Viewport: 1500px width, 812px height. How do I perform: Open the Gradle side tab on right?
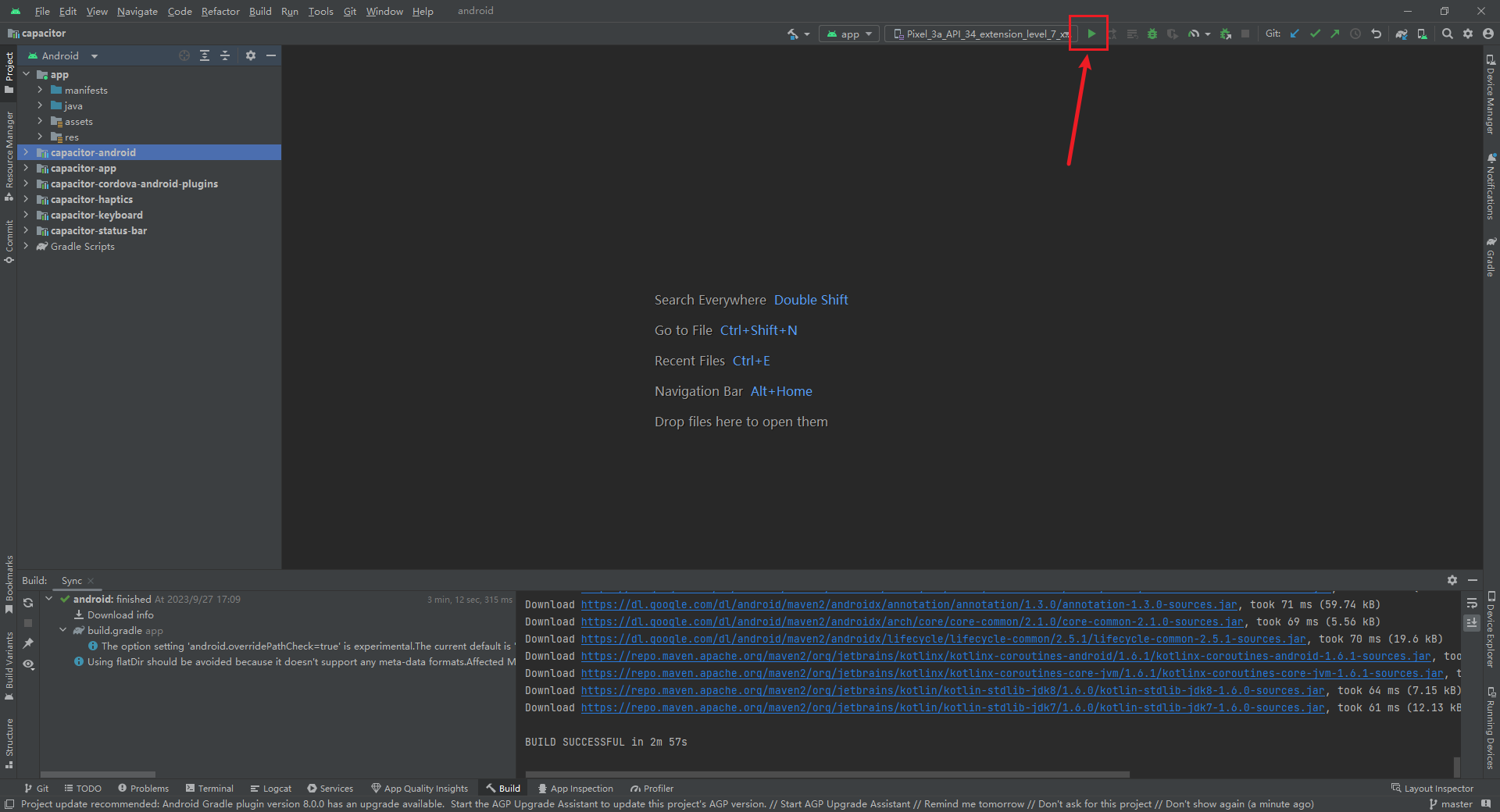point(1491,256)
